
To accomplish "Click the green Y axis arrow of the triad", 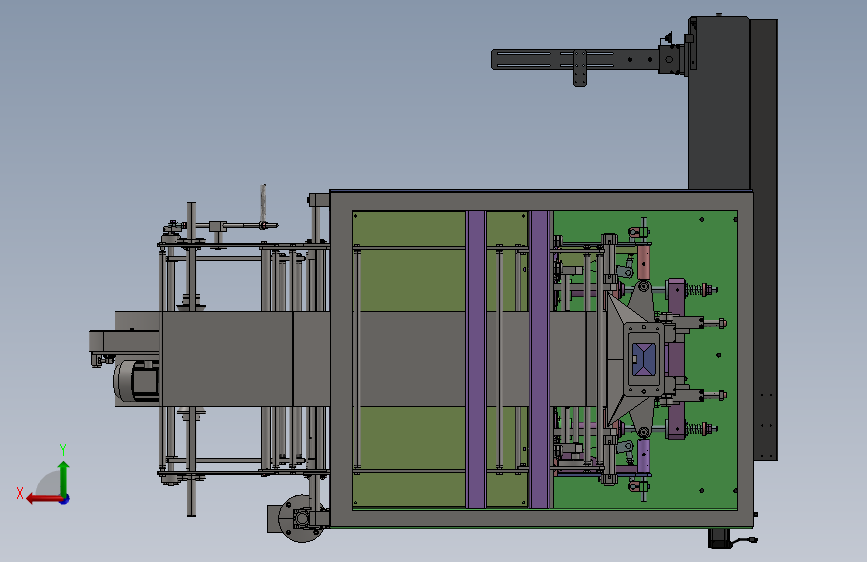I will coord(64,478).
